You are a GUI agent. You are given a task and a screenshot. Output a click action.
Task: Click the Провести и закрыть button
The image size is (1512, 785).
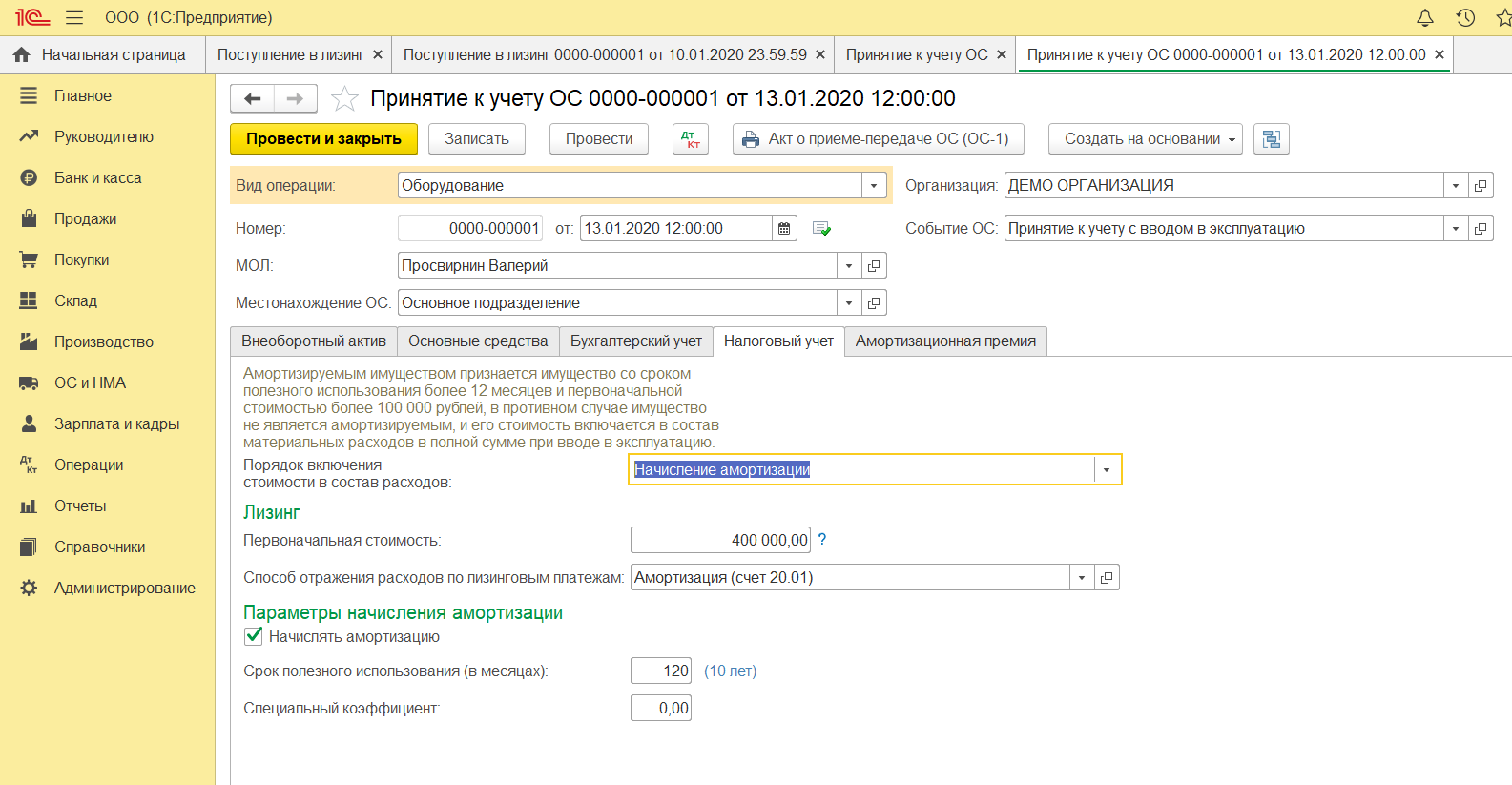tap(323, 139)
